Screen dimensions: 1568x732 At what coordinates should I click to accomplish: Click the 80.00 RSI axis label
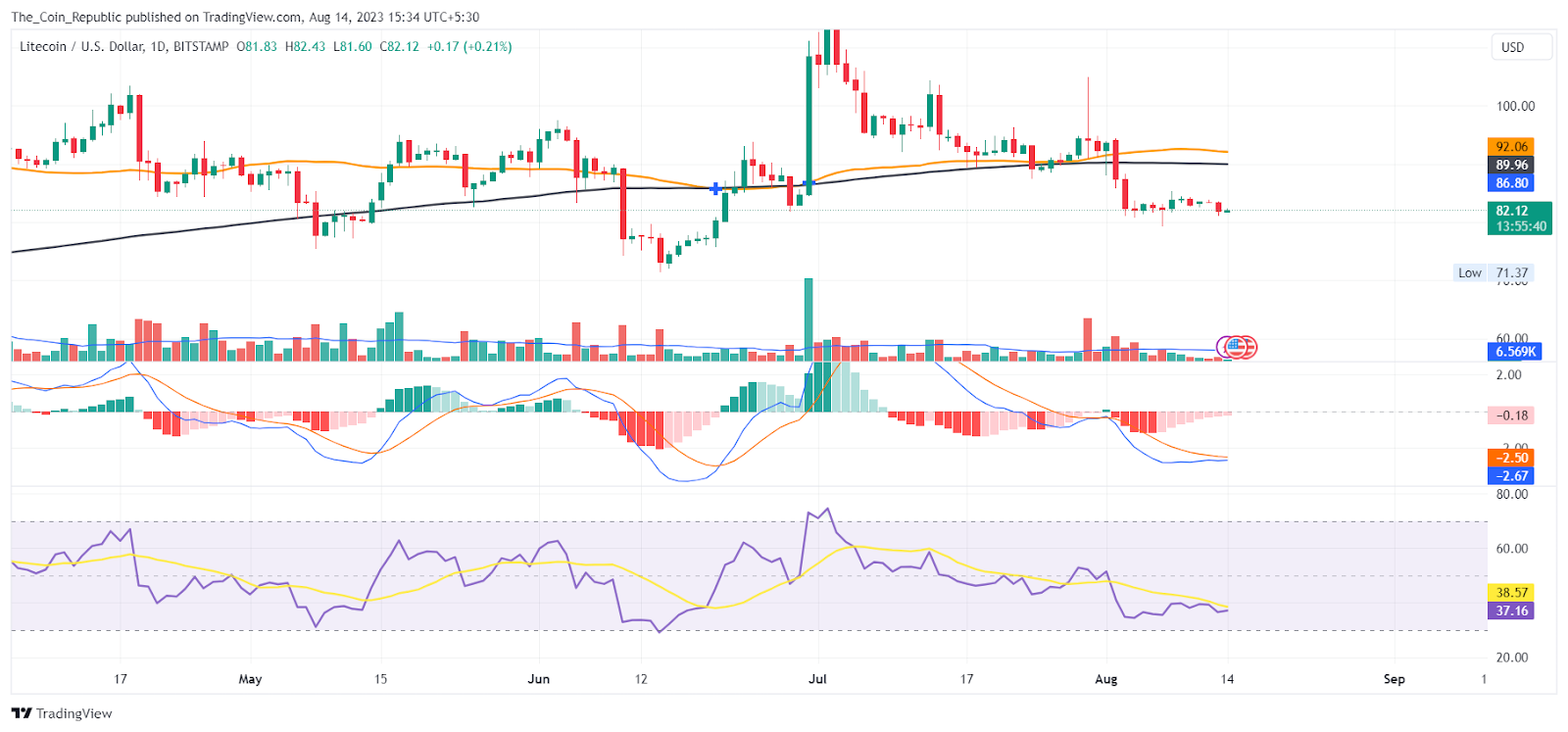[x=1512, y=494]
